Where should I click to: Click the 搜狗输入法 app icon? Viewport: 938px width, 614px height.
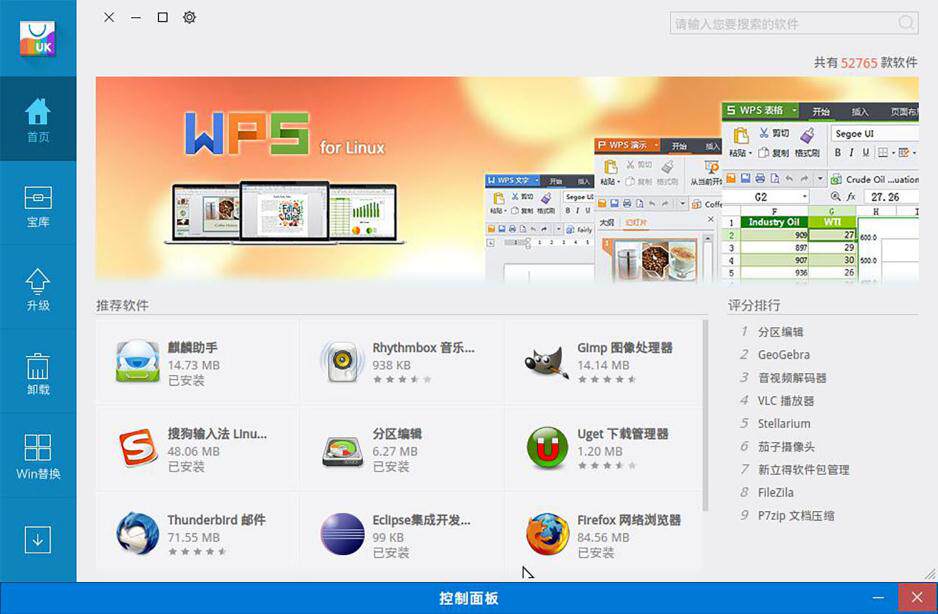coord(138,447)
